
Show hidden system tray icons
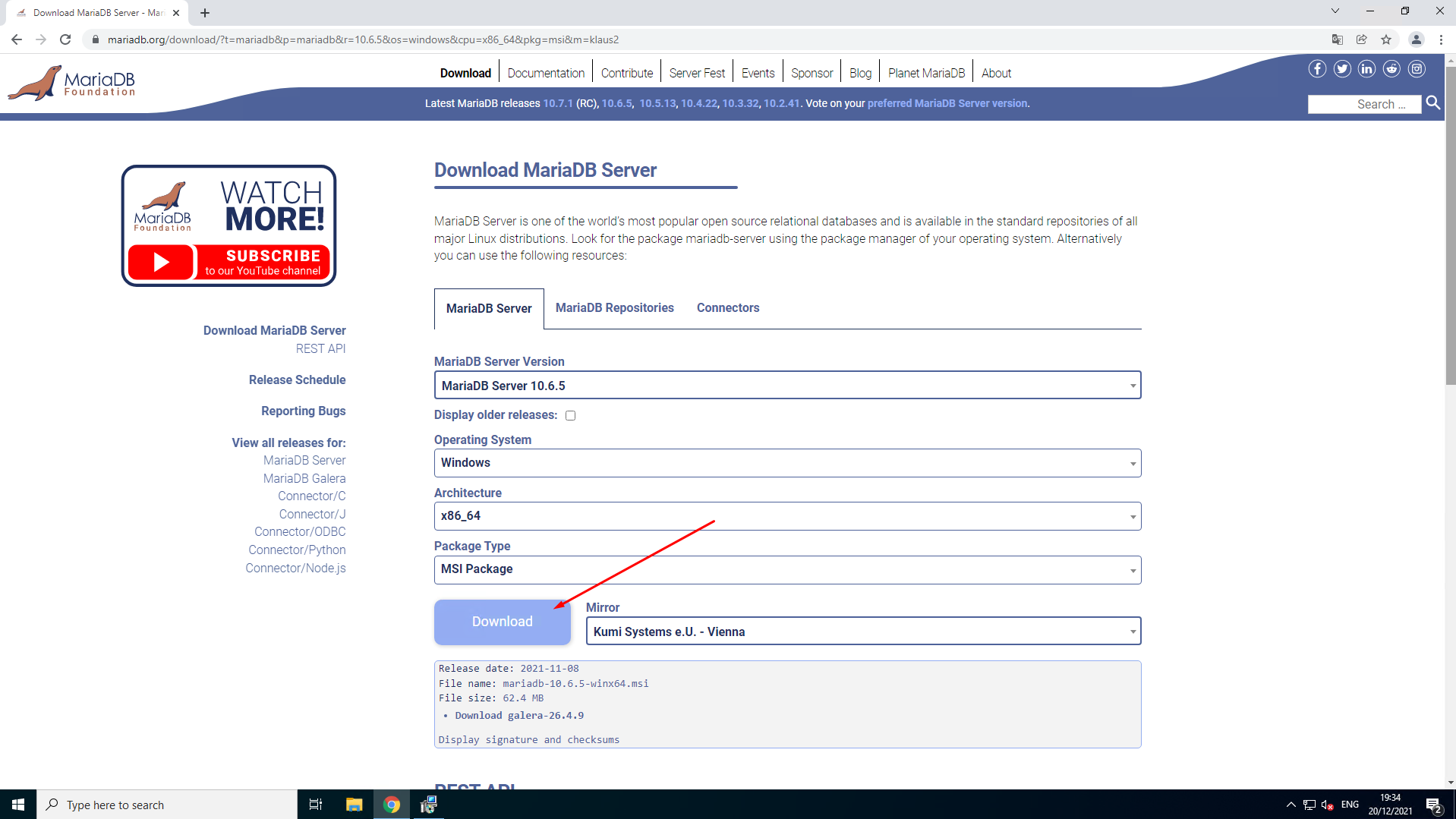1291,805
